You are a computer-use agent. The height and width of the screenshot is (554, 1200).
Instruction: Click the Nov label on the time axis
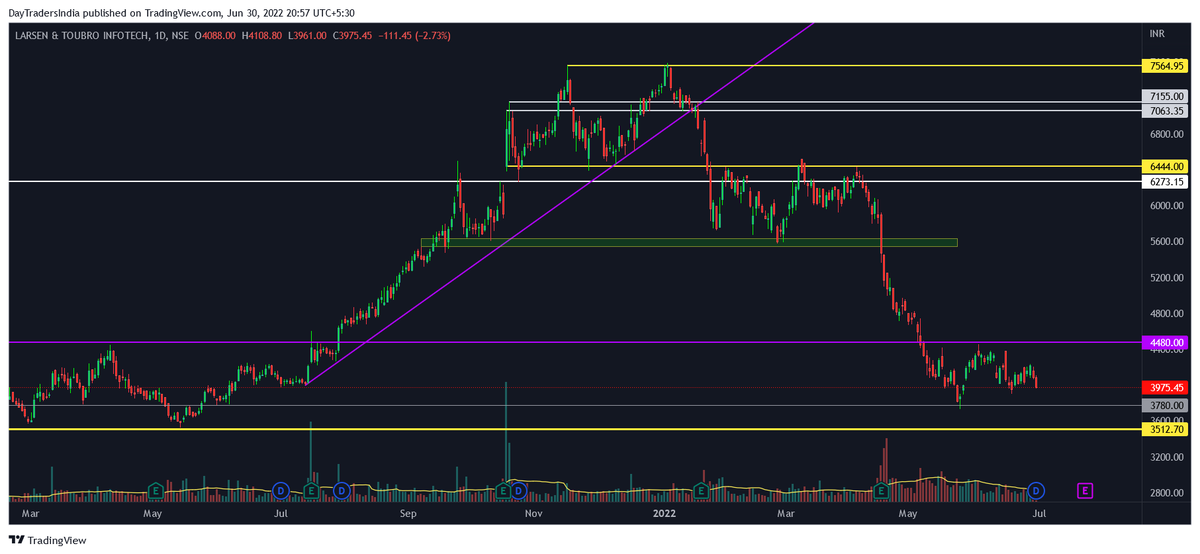[x=533, y=514]
